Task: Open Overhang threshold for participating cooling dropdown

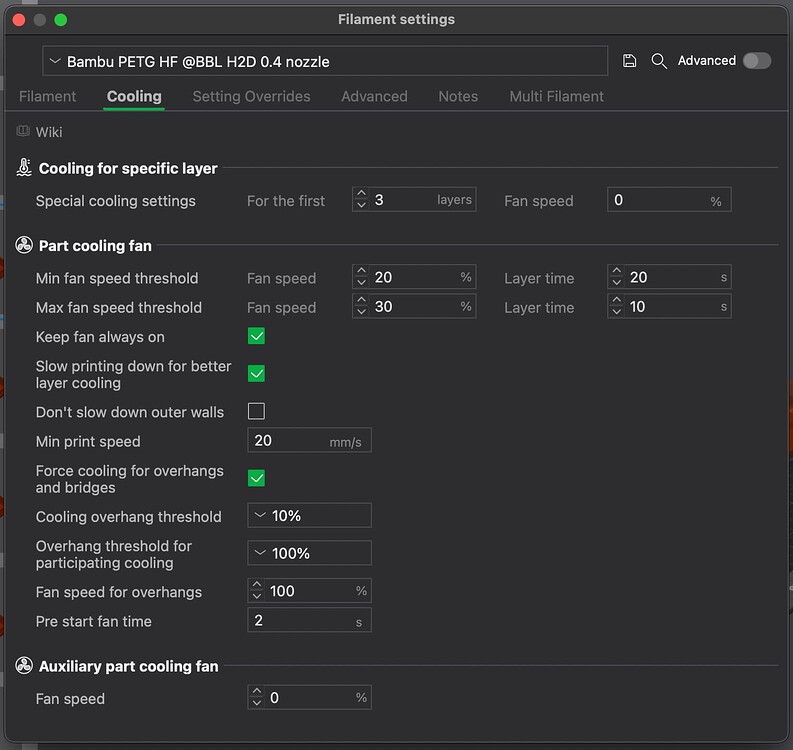Action: click(x=310, y=553)
